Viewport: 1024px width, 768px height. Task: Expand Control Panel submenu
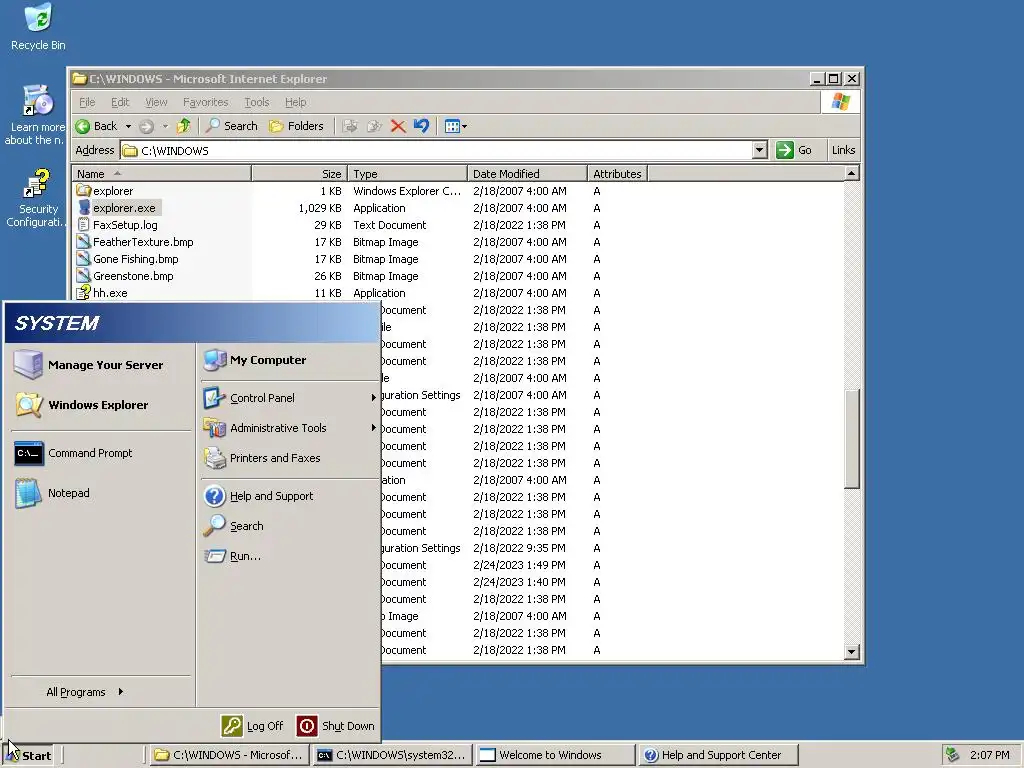(289, 398)
